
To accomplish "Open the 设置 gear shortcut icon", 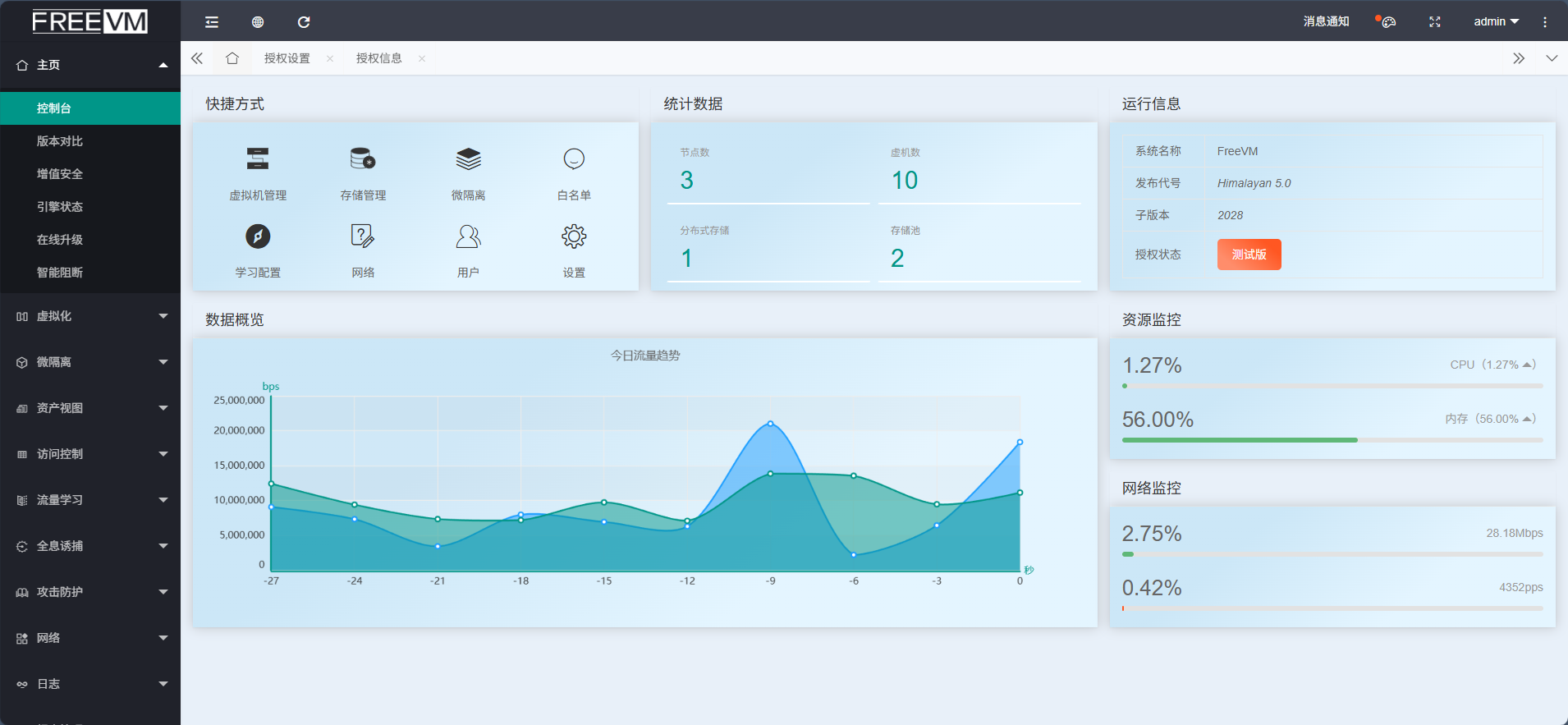I will tap(574, 236).
